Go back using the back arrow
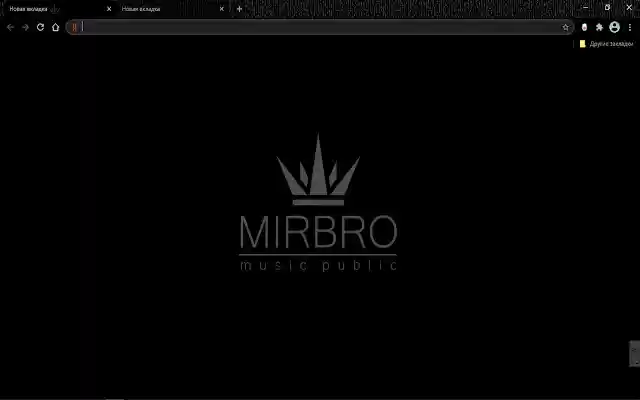 click(x=10, y=27)
